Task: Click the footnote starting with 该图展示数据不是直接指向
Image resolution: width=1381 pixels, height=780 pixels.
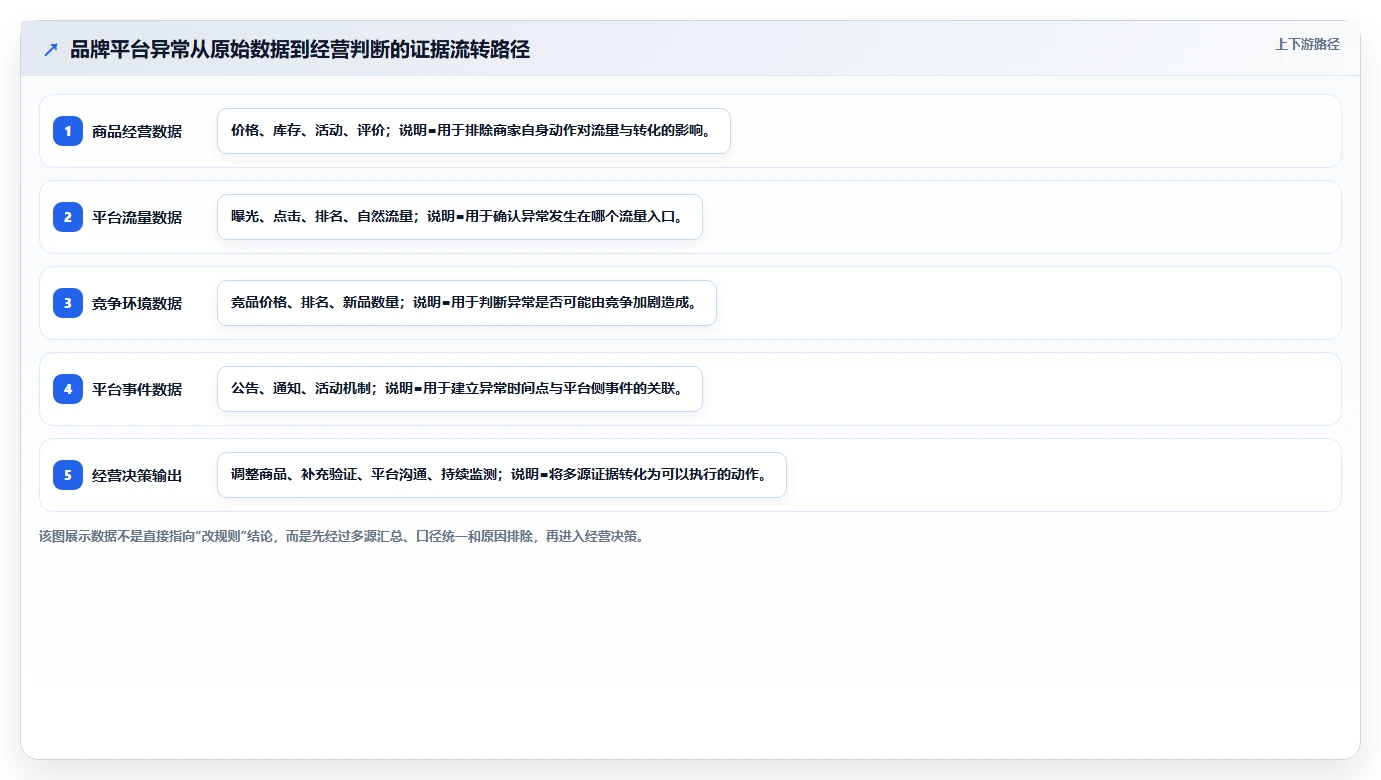Action: (x=342, y=536)
